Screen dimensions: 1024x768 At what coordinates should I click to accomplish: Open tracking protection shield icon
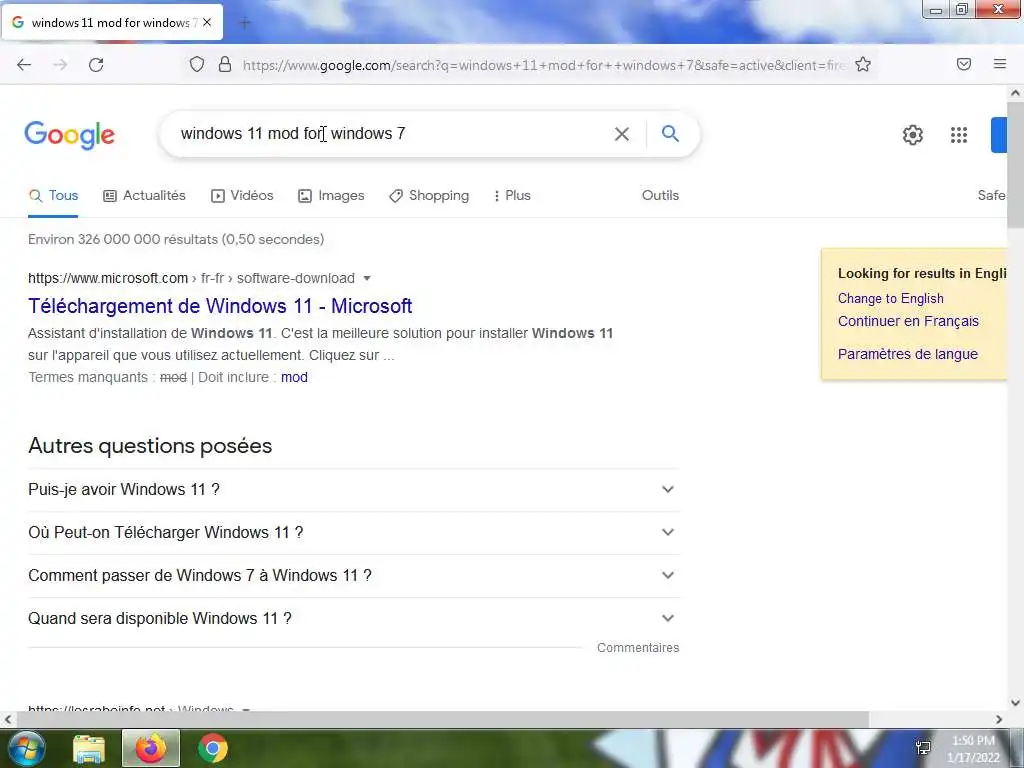click(x=197, y=65)
